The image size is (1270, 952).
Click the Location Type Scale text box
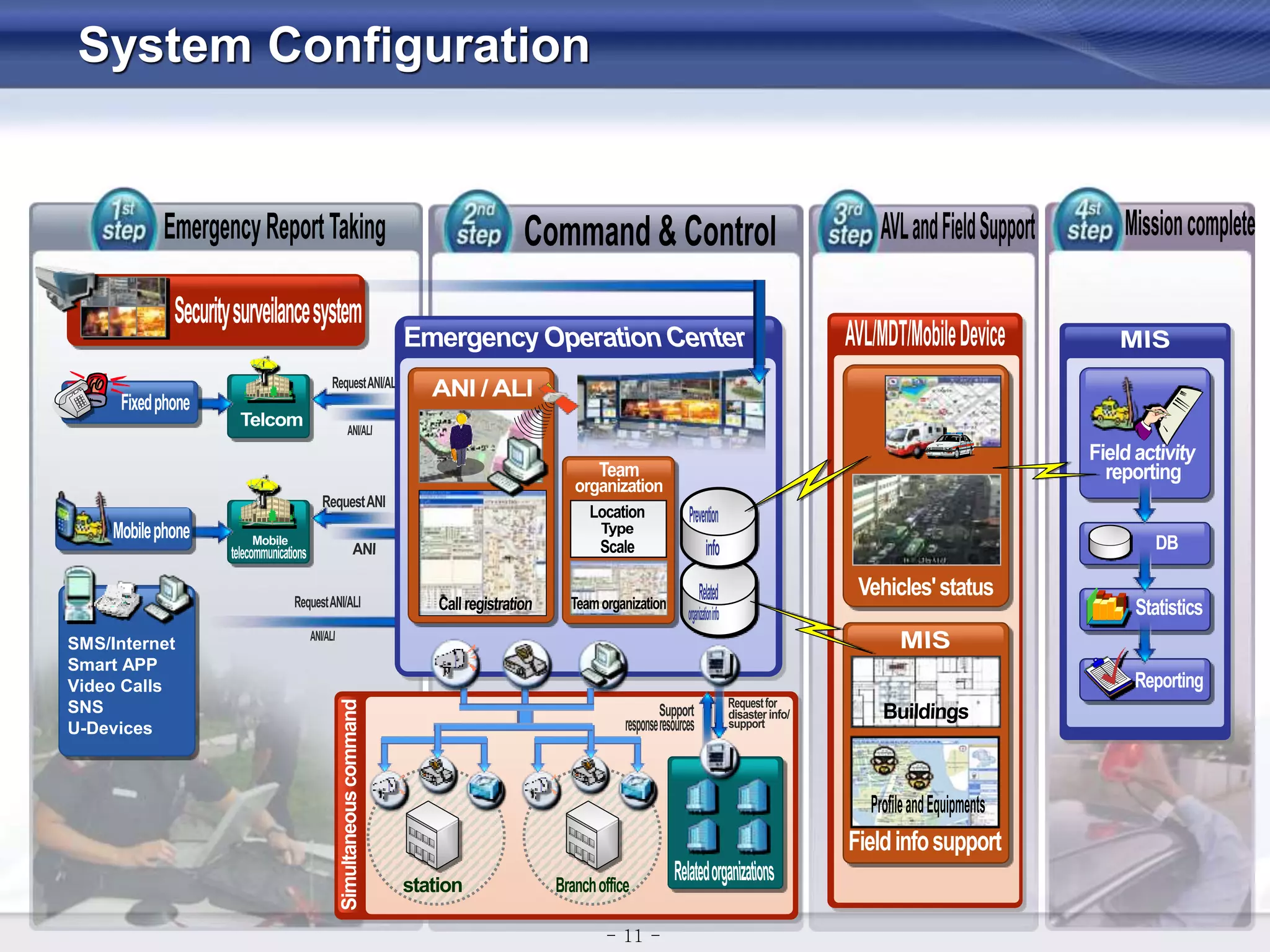[x=618, y=529]
